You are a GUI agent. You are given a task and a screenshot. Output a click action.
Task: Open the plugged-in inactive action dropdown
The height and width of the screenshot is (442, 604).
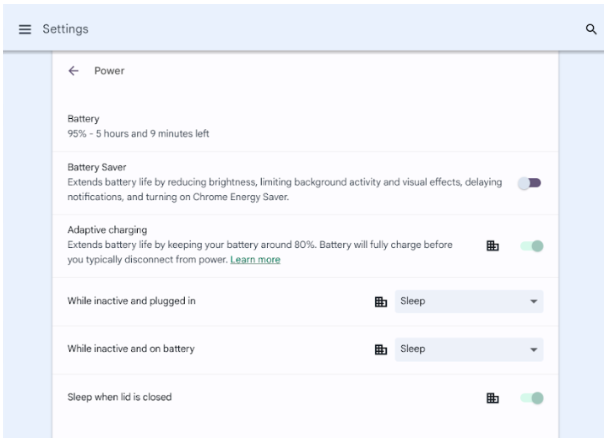pyautogui.click(x=469, y=300)
